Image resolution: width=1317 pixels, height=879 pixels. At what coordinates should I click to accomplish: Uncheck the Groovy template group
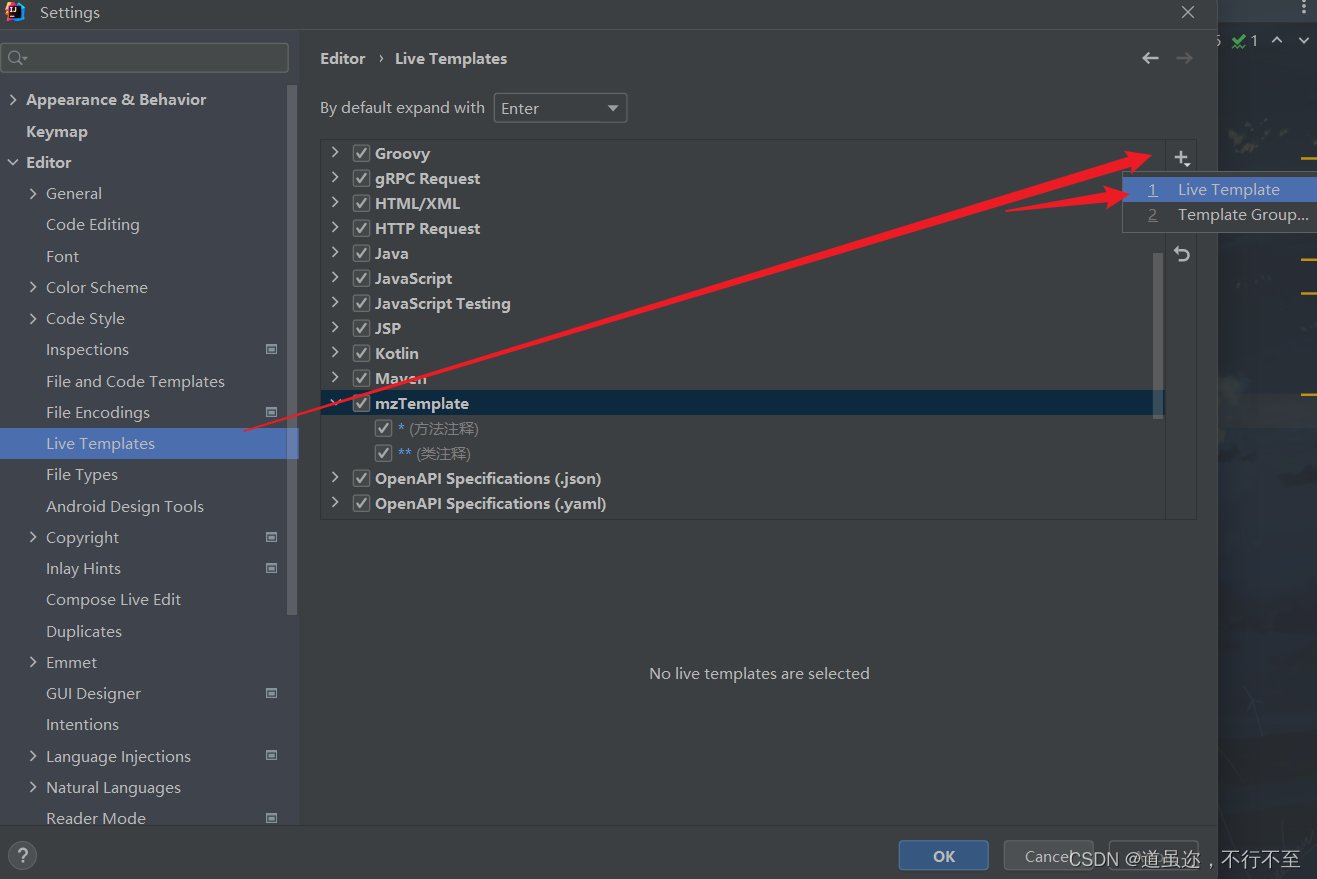(361, 153)
